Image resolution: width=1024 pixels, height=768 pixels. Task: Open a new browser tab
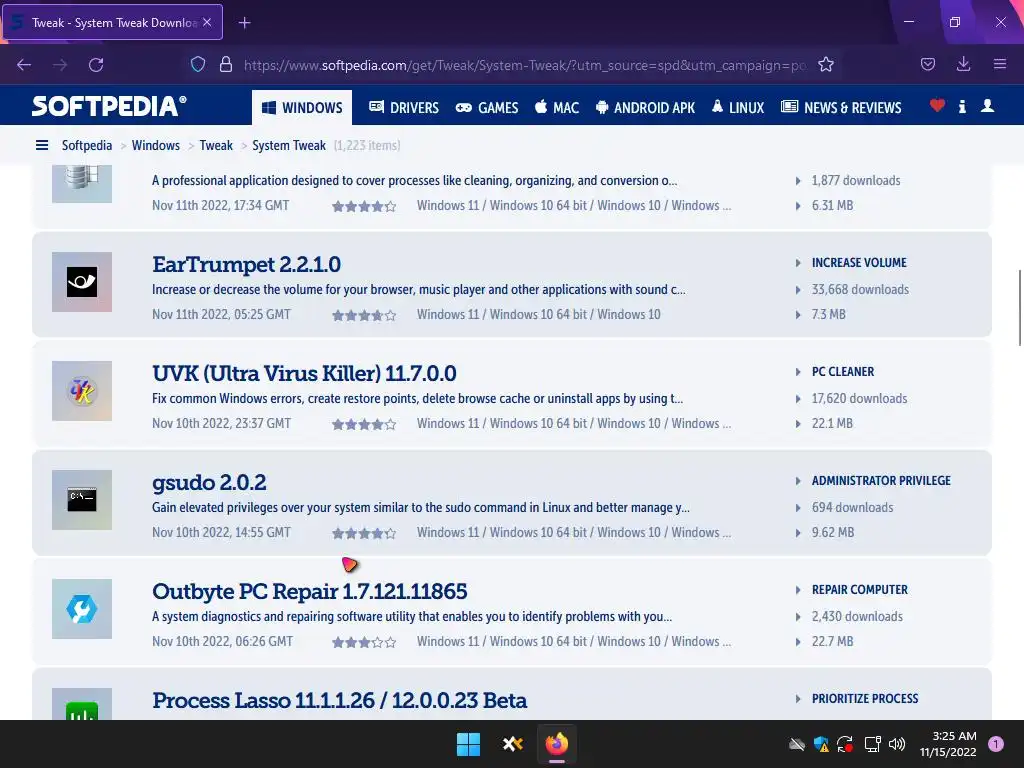coord(244,23)
